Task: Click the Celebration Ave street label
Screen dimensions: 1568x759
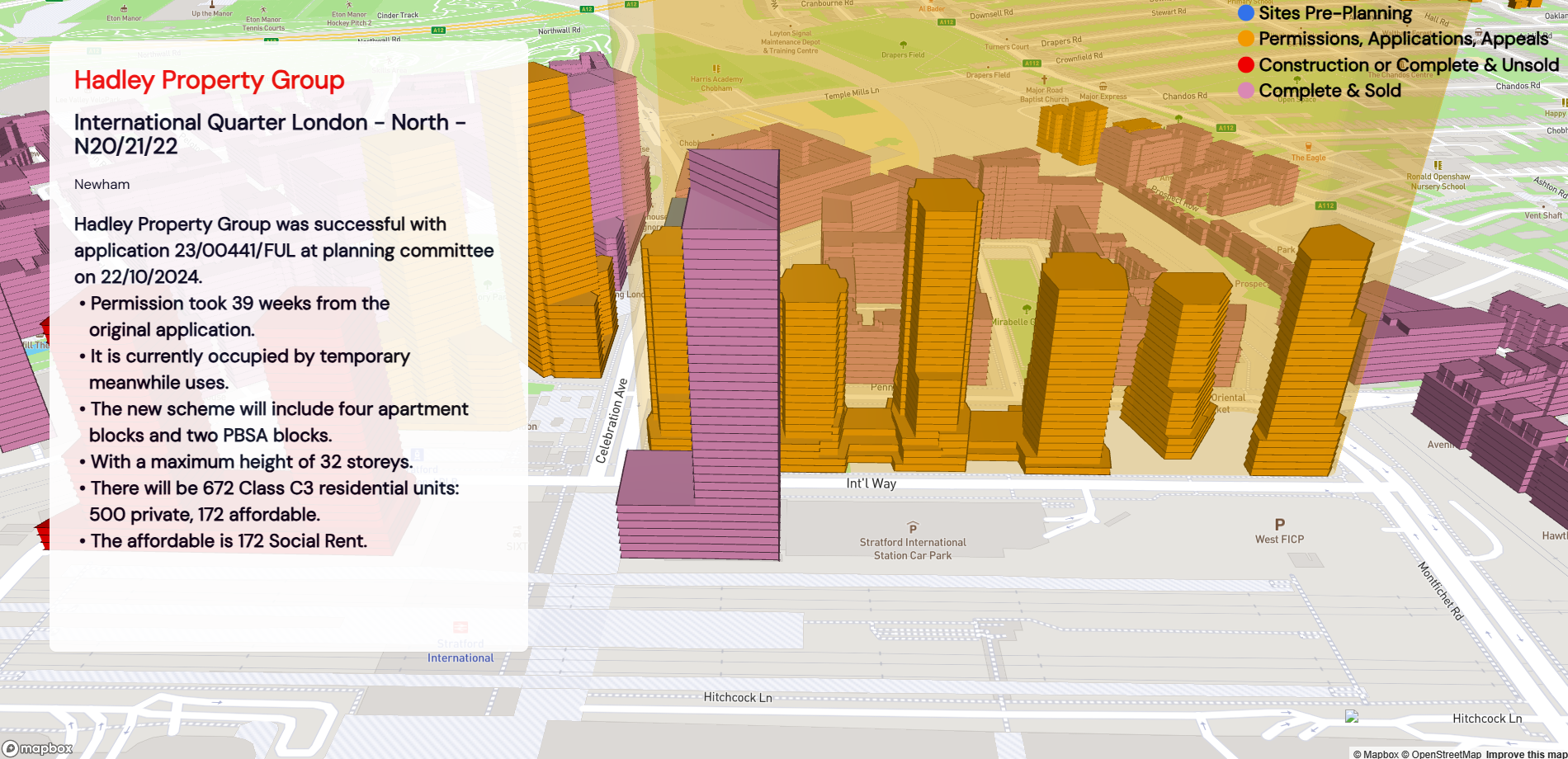Action: point(612,421)
